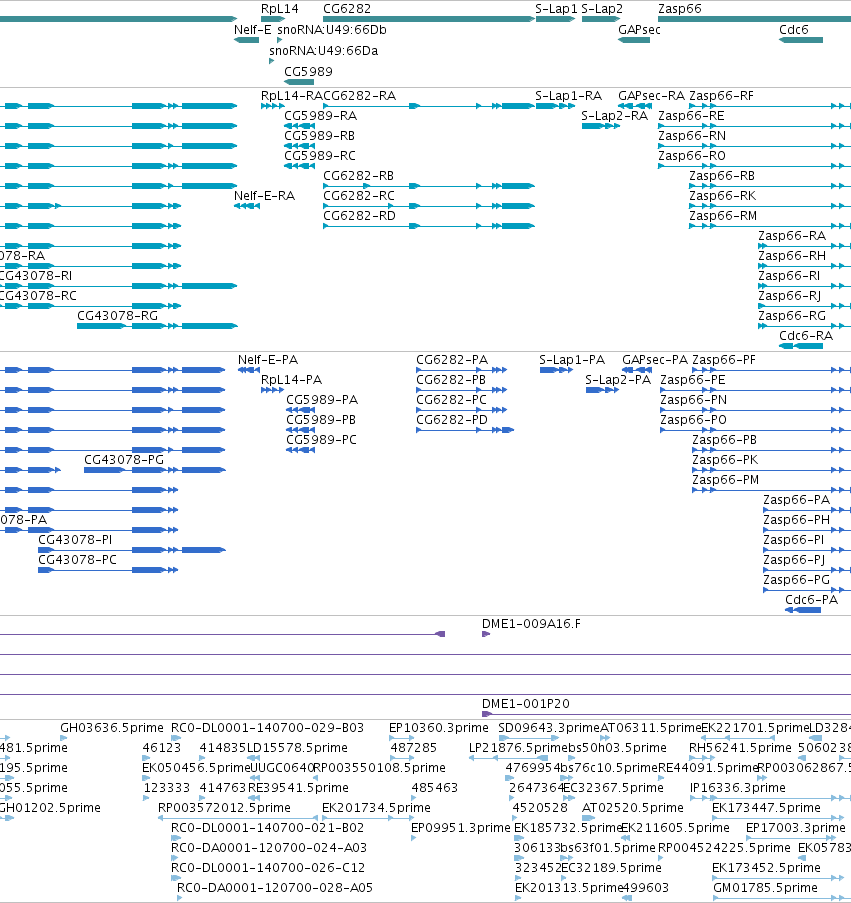Click the CG5989-RB transcript label

(320, 136)
